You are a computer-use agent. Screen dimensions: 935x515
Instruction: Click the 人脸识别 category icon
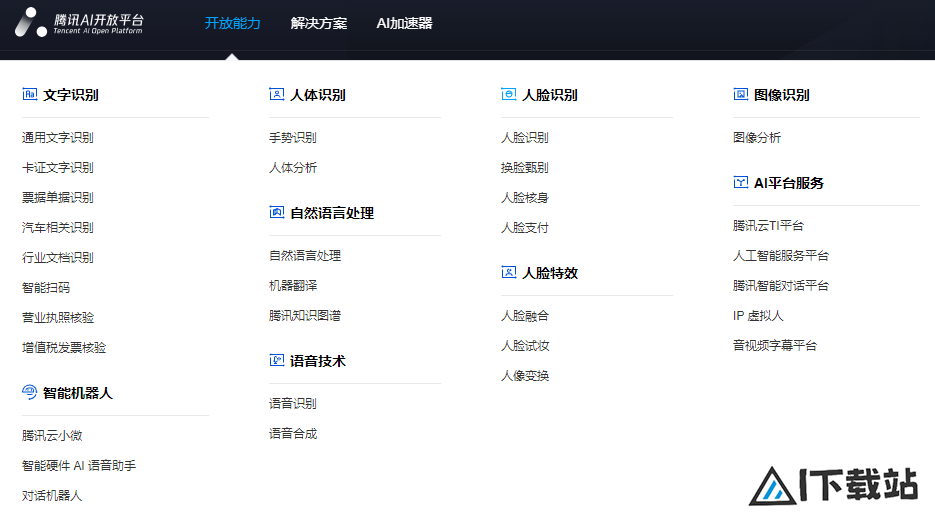(x=509, y=94)
